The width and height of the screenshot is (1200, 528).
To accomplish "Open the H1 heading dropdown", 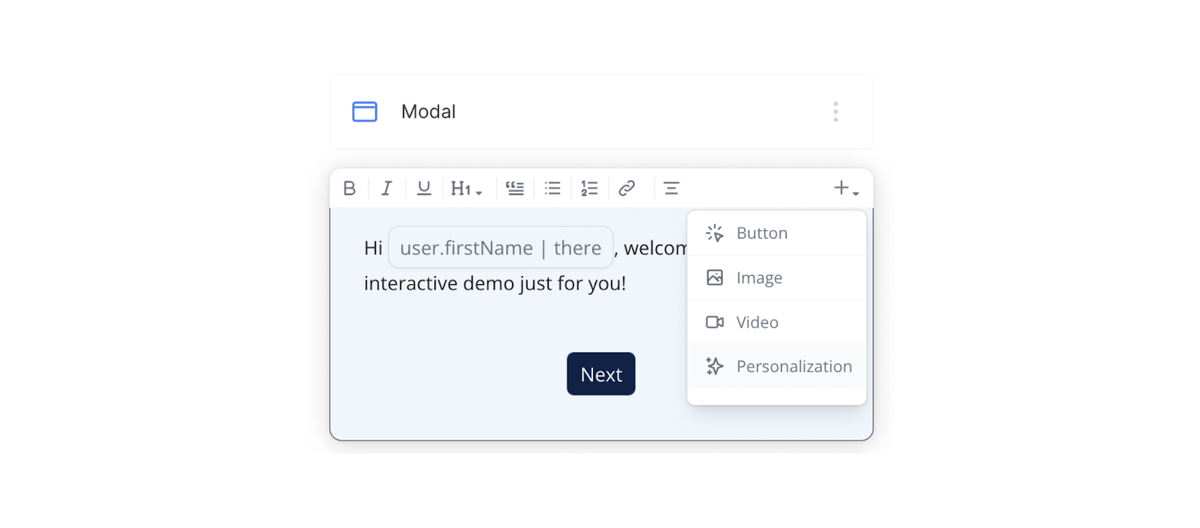I will point(466,188).
